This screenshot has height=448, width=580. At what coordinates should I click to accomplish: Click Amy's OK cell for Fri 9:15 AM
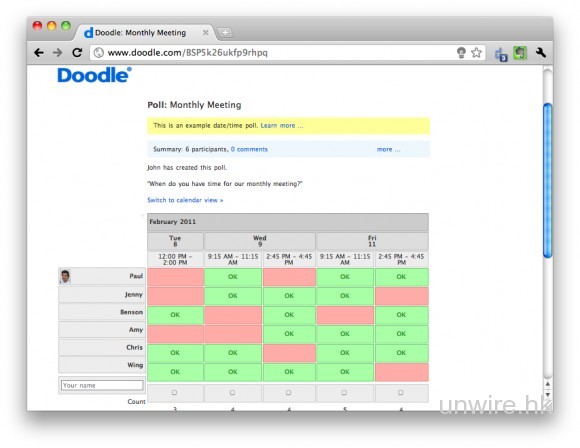click(x=345, y=334)
